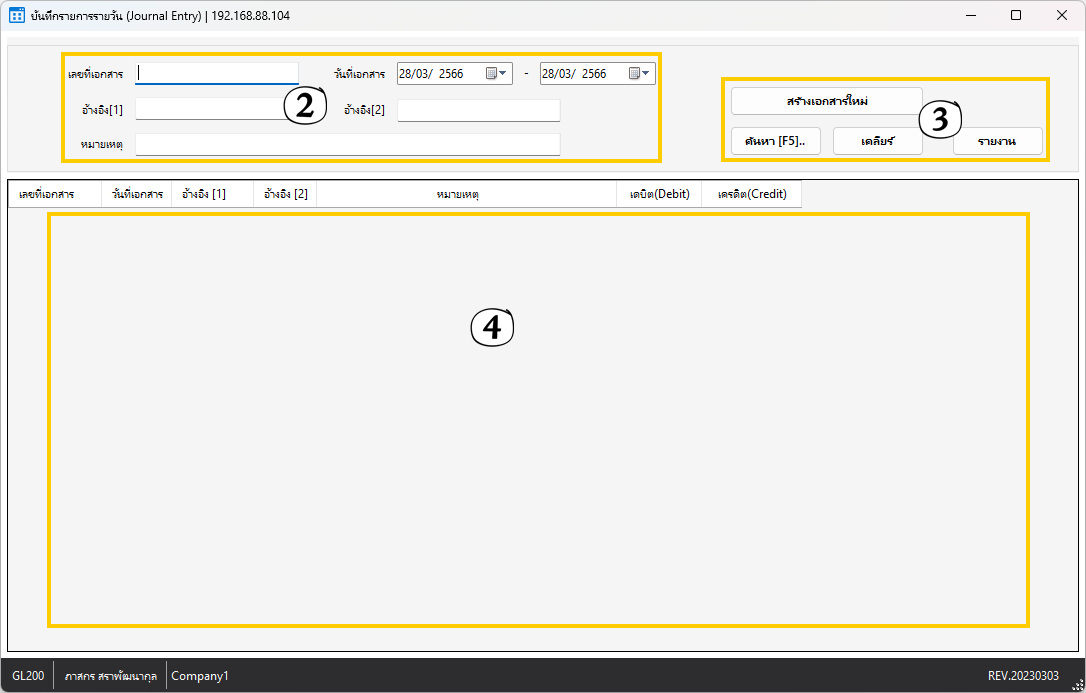
Task: Click the เคลียร์ clear button
Action: [x=877, y=141]
